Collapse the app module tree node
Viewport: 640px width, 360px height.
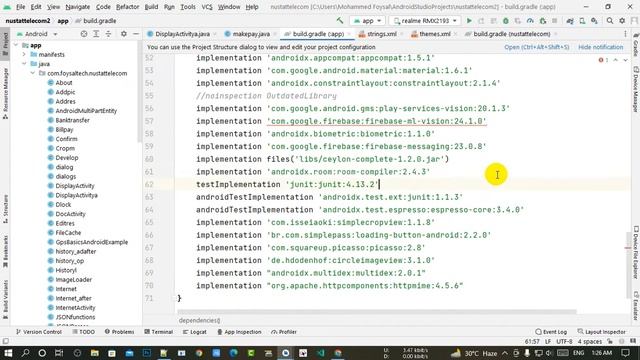point(16,45)
